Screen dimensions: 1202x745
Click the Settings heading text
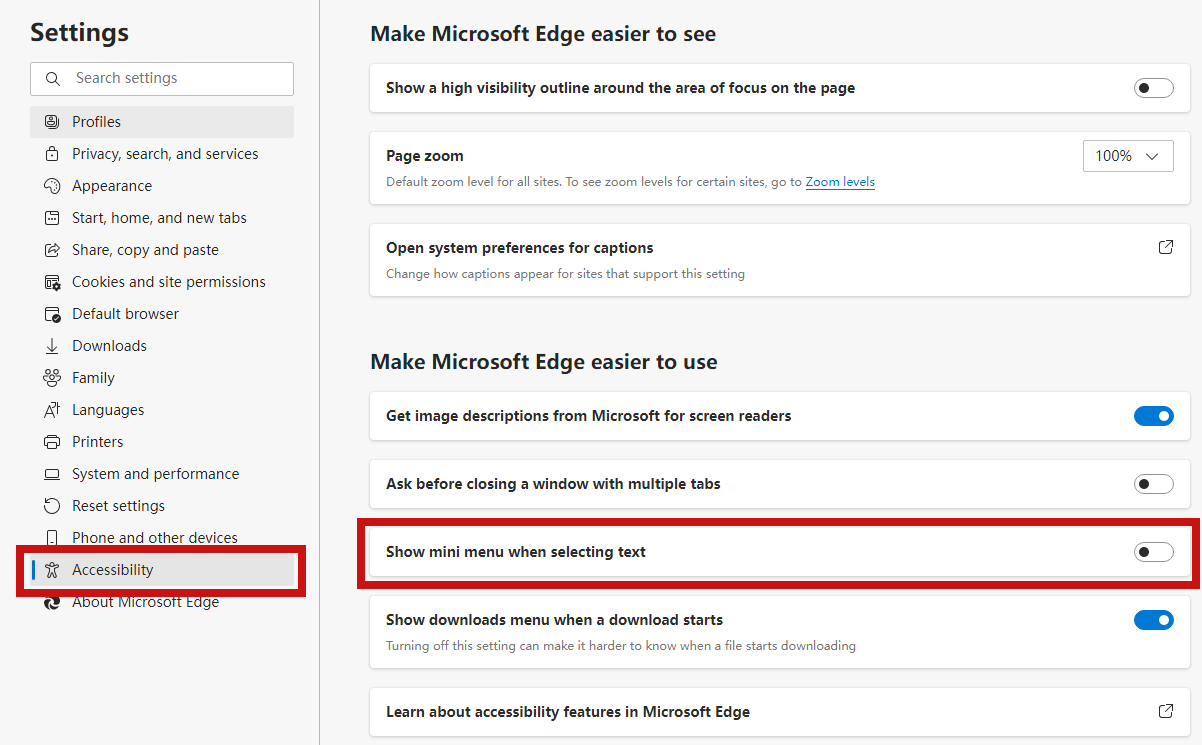click(79, 33)
